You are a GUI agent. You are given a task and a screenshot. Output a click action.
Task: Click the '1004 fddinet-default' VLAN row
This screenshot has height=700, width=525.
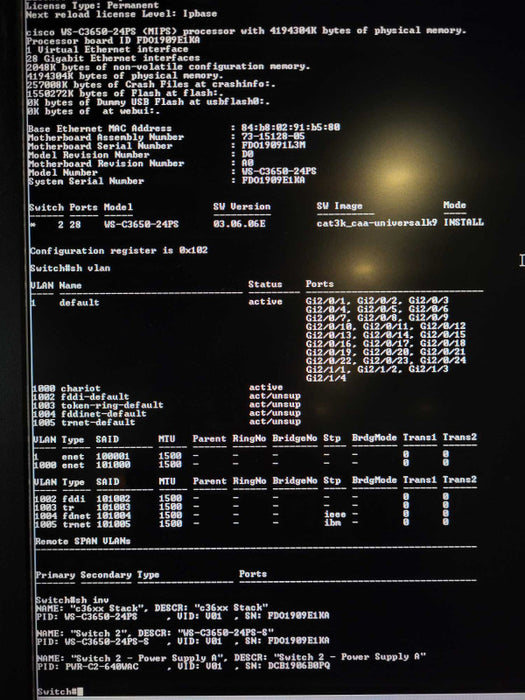click(167, 413)
